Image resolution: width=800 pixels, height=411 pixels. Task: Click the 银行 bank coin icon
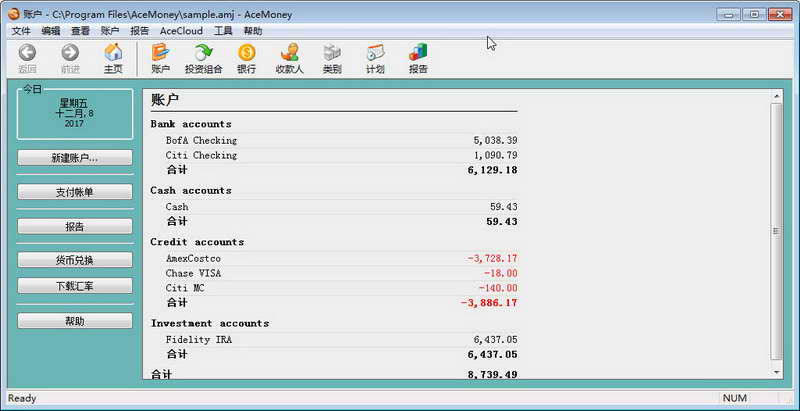(x=246, y=53)
